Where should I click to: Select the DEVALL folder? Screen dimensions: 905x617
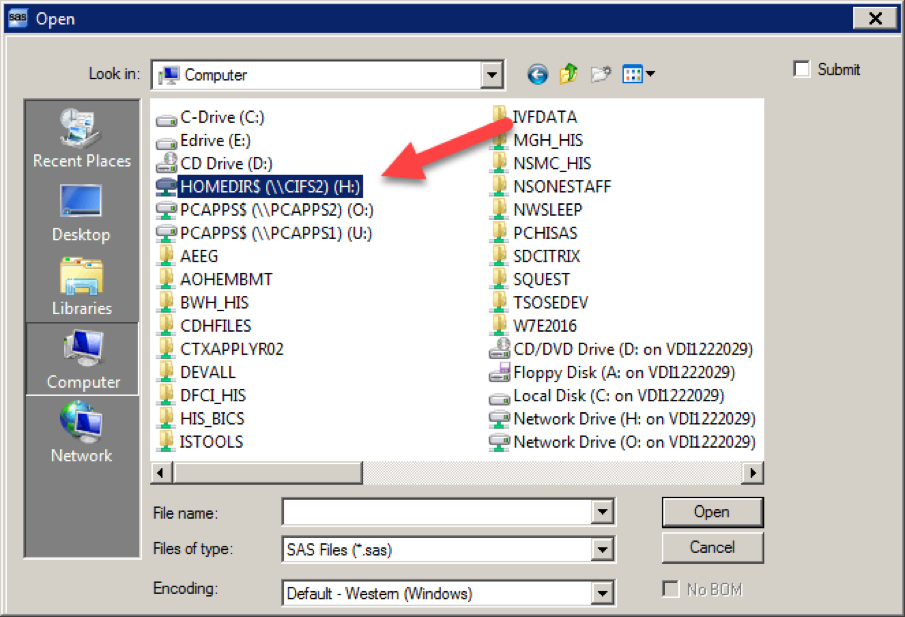point(197,372)
